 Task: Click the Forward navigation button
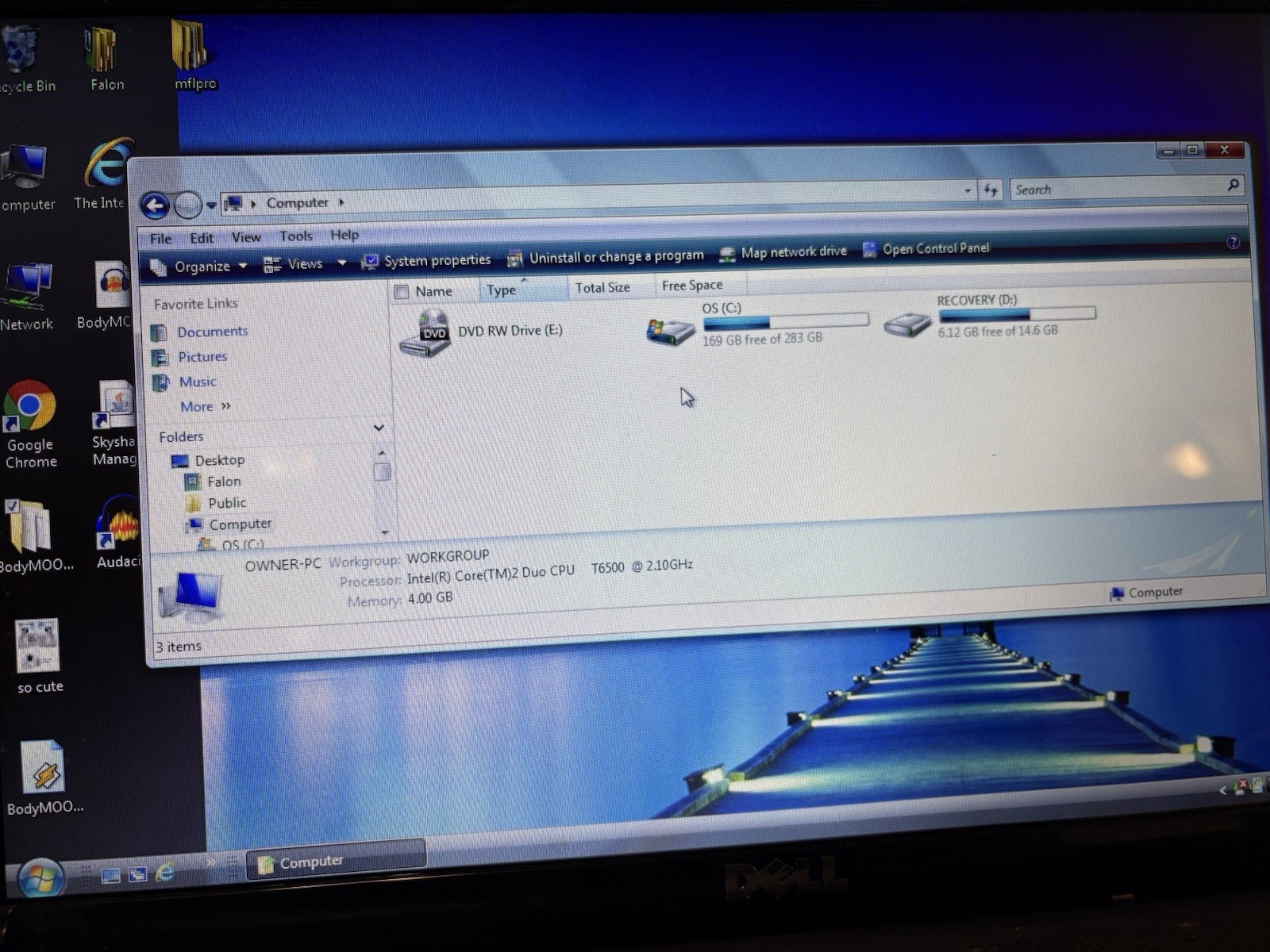point(188,205)
